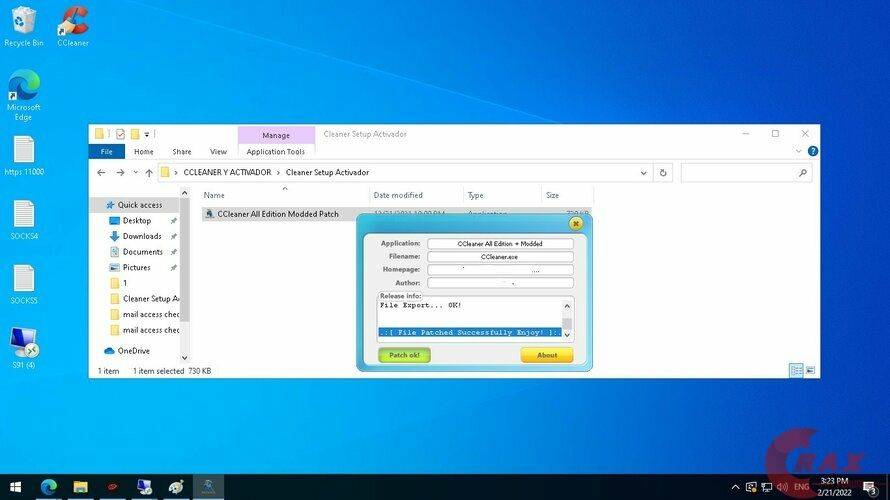The height and width of the screenshot is (500, 890).
Task: Open the Recycle Bin desktop icon
Action: 23,26
